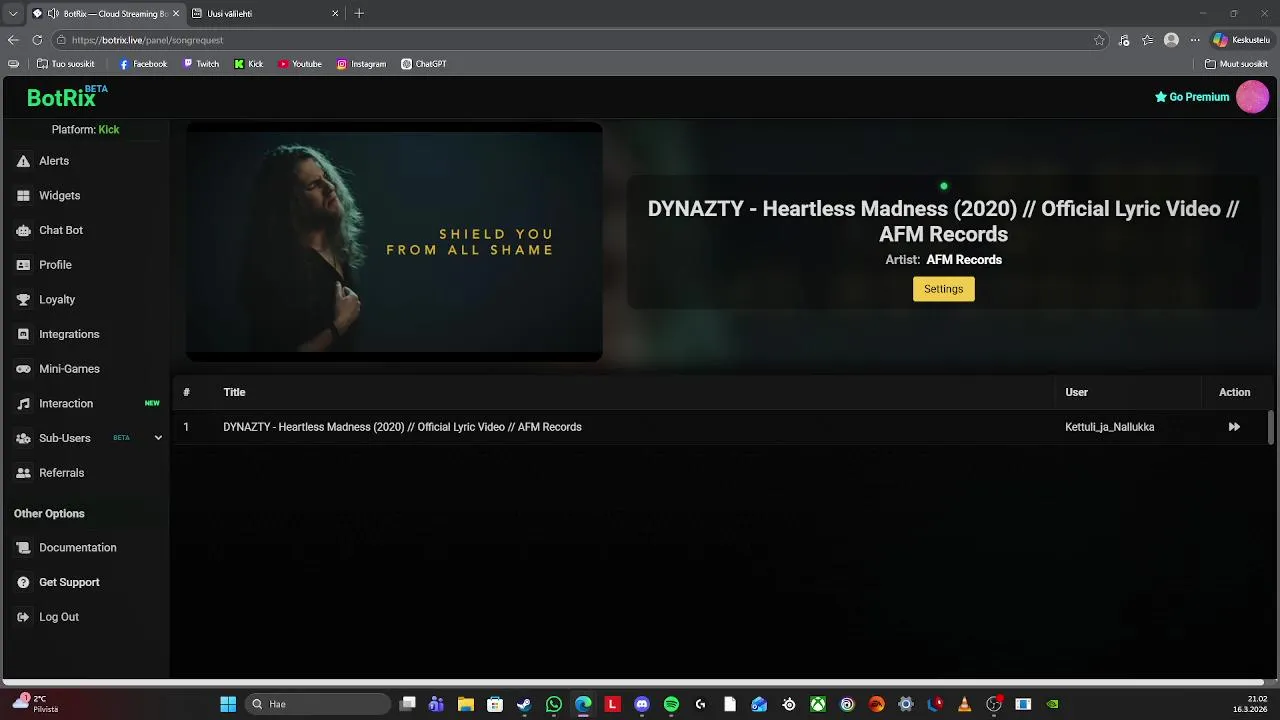Click the yellow Settings button

pyautogui.click(x=943, y=289)
